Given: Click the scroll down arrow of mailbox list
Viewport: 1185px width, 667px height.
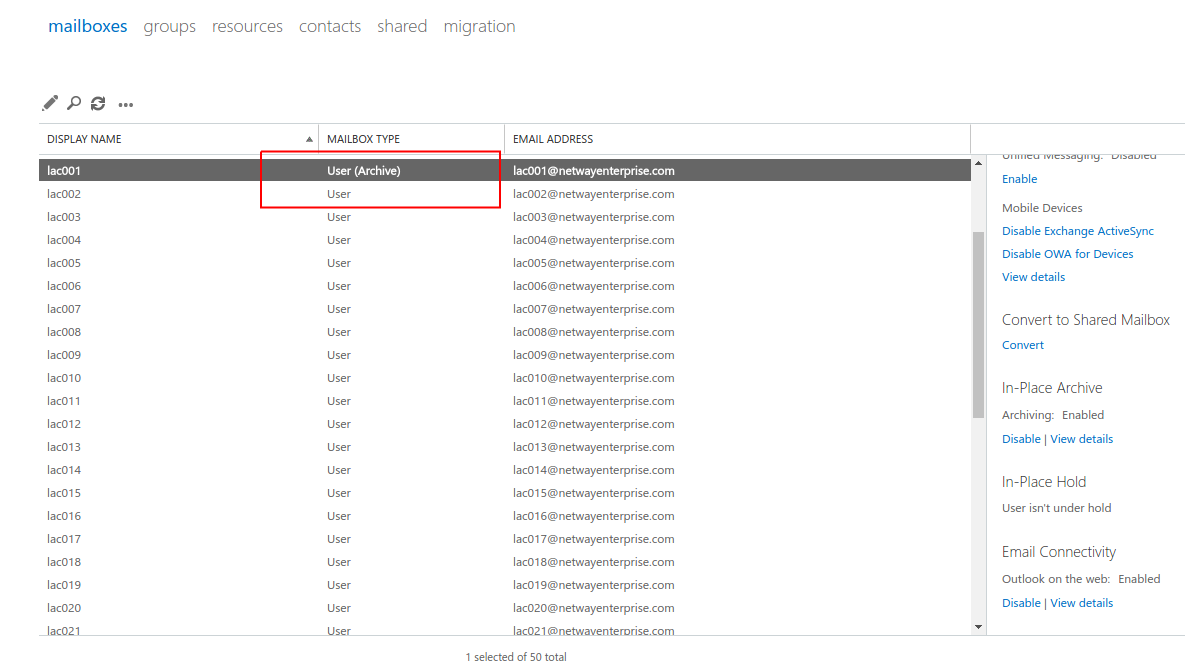Looking at the screenshot, I should [978, 627].
